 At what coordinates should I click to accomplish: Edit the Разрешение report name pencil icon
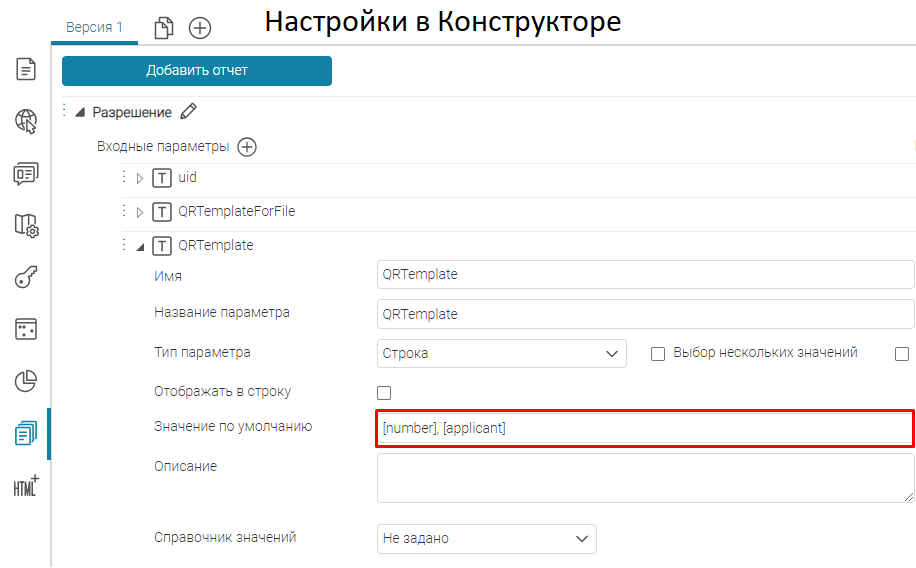(x=189, y=112)
